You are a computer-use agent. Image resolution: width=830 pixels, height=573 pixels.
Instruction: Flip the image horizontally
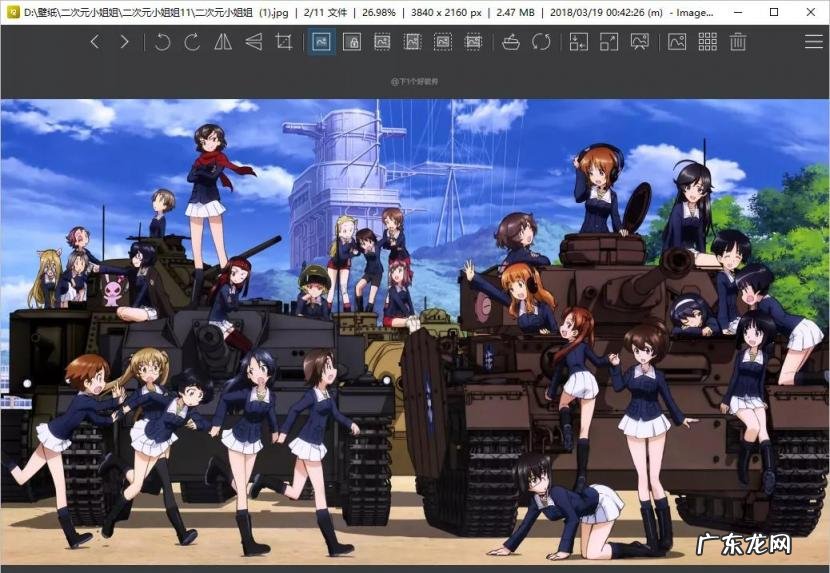coord(223,42)
